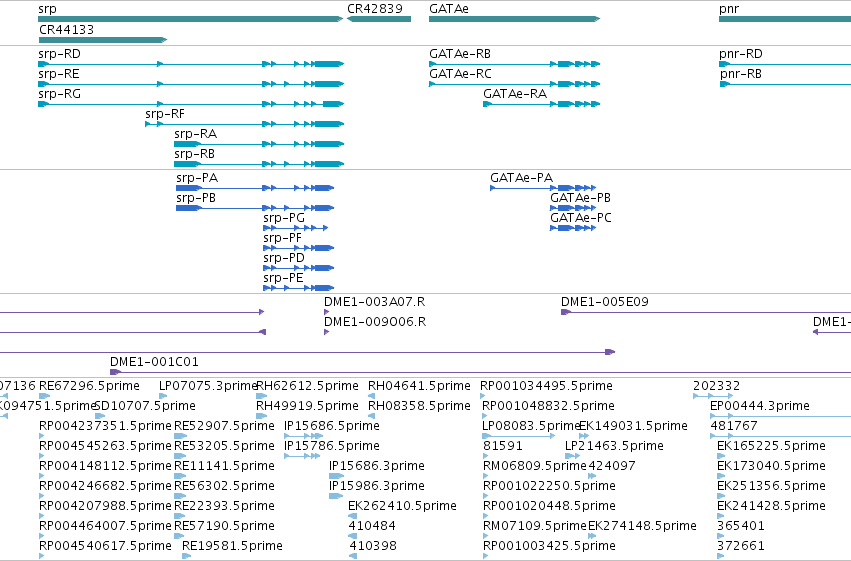Click the IP15686.3prime label
Image resolution: width=851 pixels, height=561 pixels.
point(377,466)
